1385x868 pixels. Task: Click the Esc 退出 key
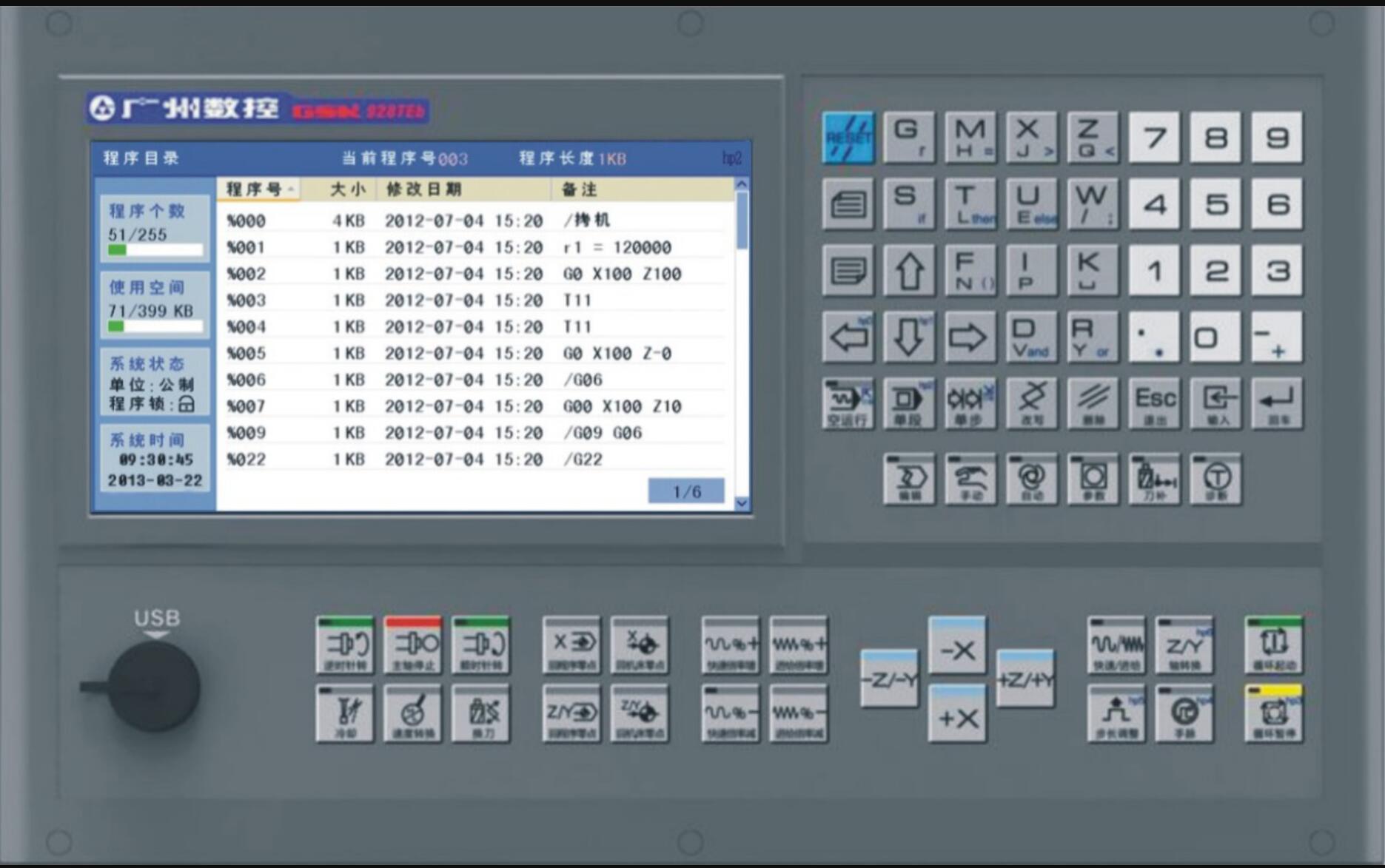pyautogui.click(x=1154, y=403)
